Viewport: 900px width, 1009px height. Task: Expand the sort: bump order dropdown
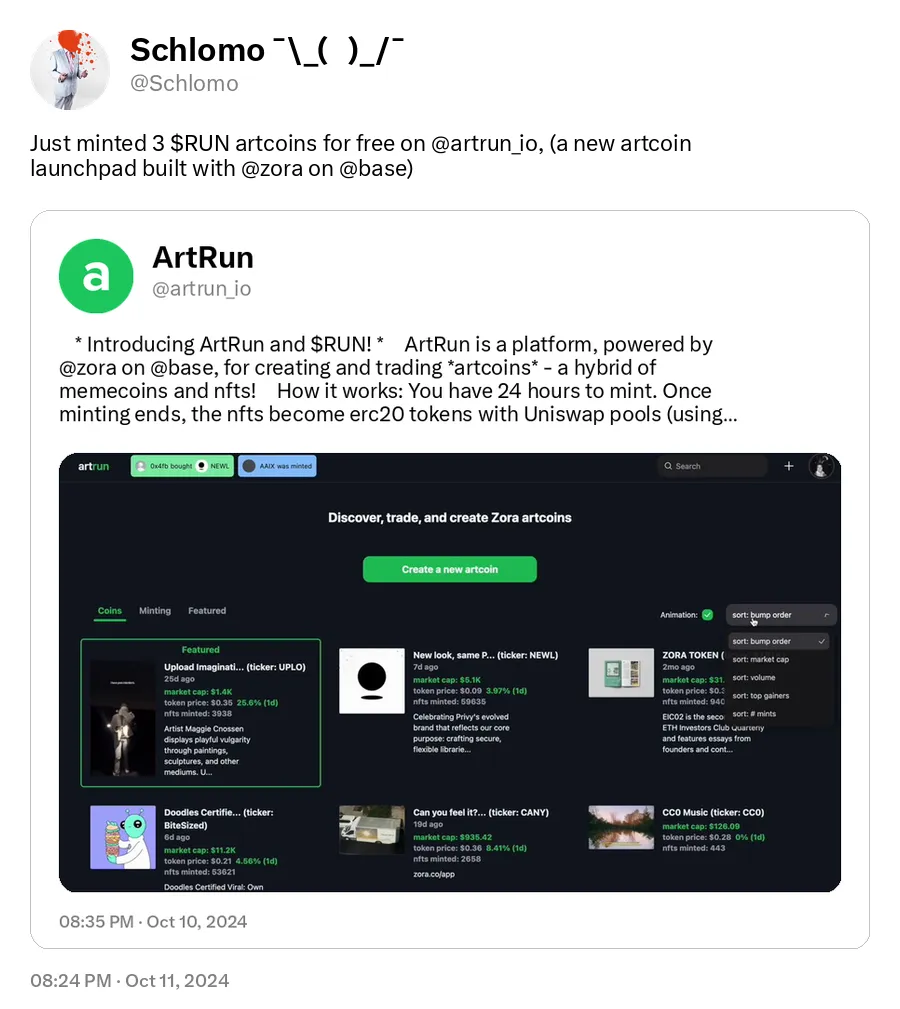(781, 615)
